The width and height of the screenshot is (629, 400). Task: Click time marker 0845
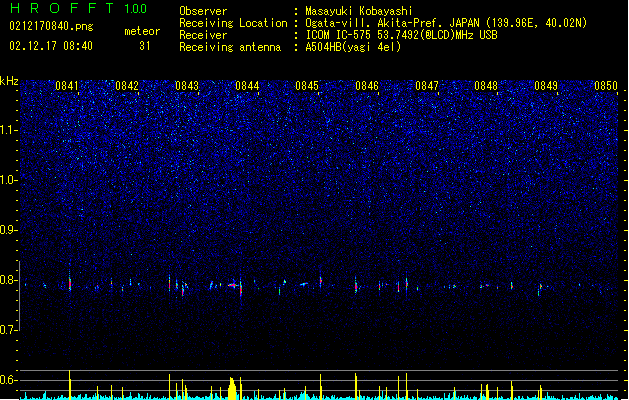tap(307, 86)
